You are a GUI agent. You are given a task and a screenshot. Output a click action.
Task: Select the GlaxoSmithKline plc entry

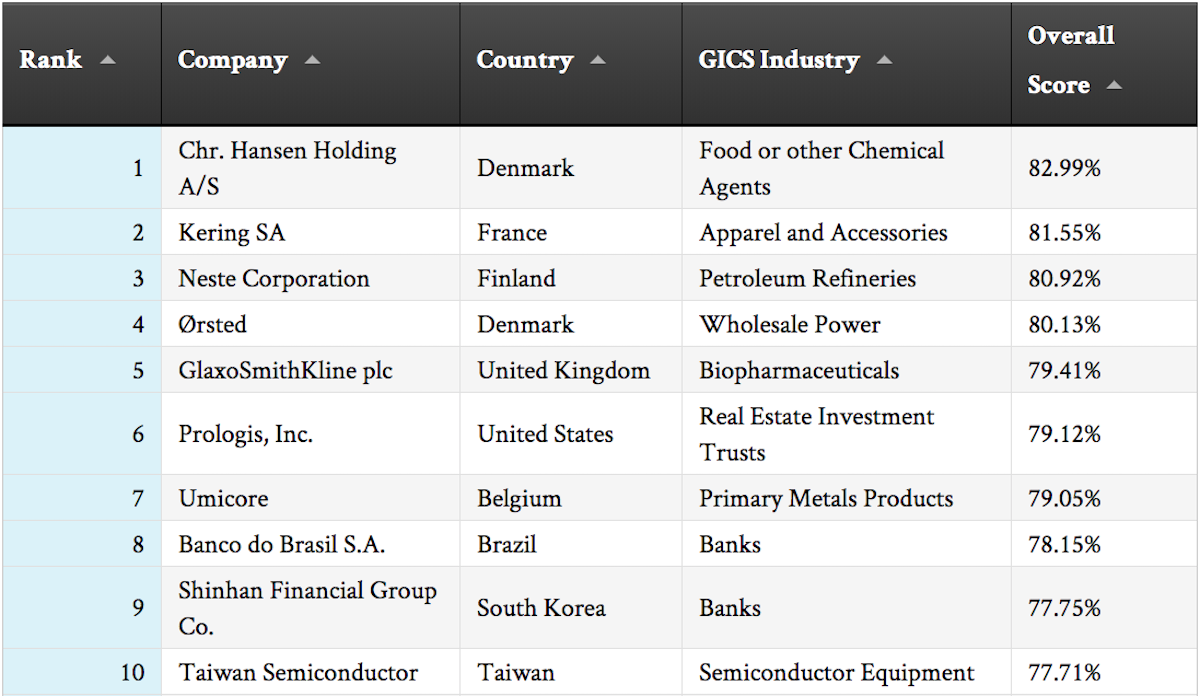(x=286, y=370)
